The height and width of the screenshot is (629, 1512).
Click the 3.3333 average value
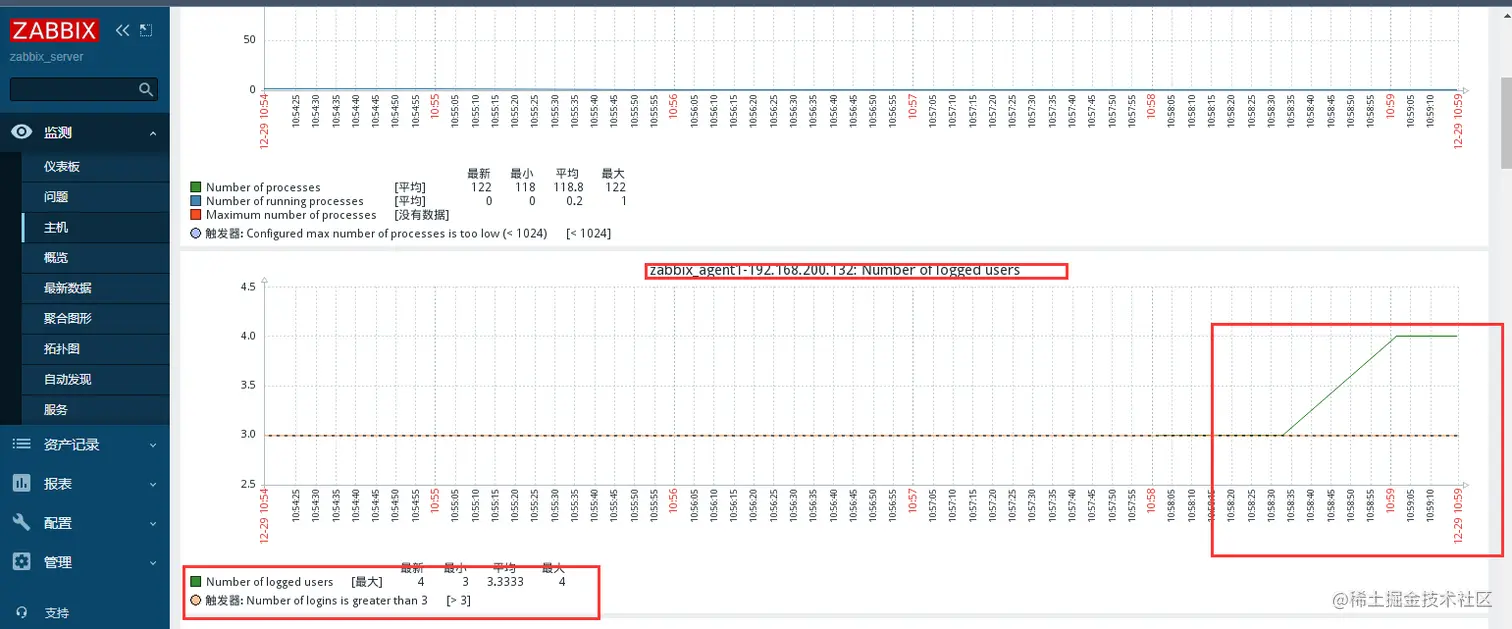pyautogui.click(x=506, y=582)
